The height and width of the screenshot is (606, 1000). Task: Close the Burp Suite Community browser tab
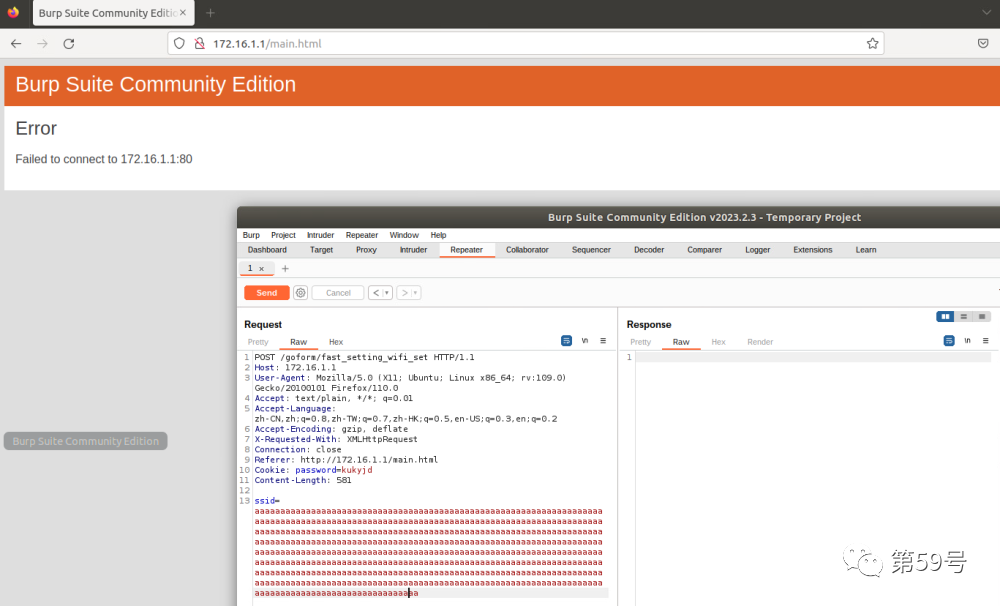(183, 13)
